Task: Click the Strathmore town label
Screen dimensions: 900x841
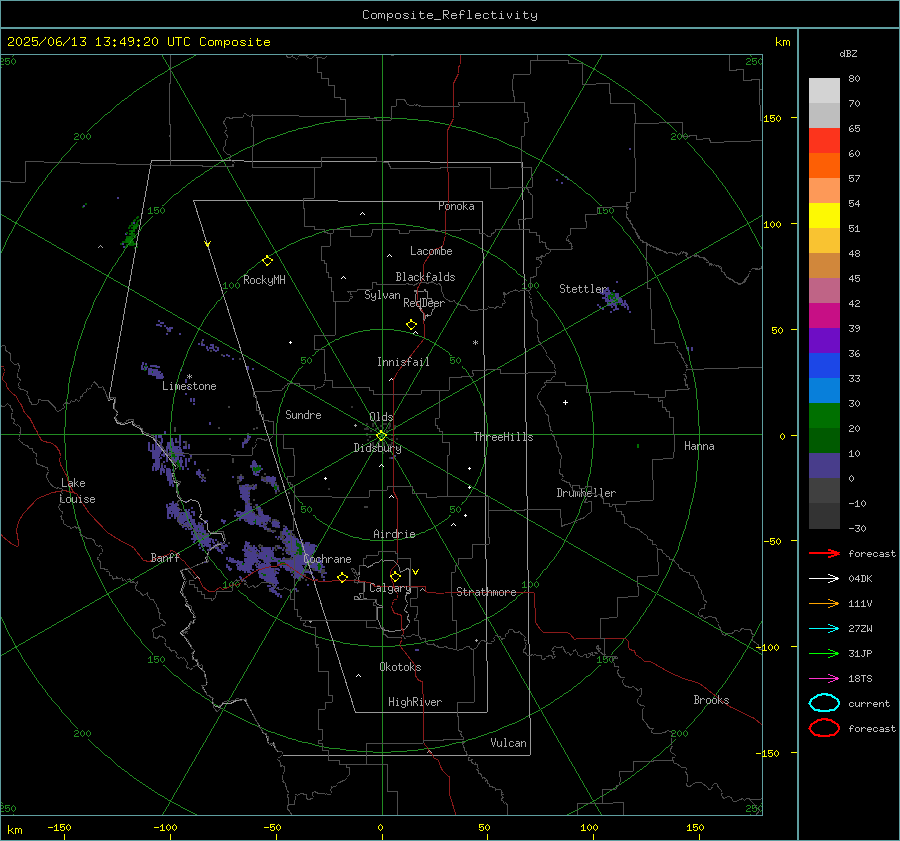Action: (486, 592)
